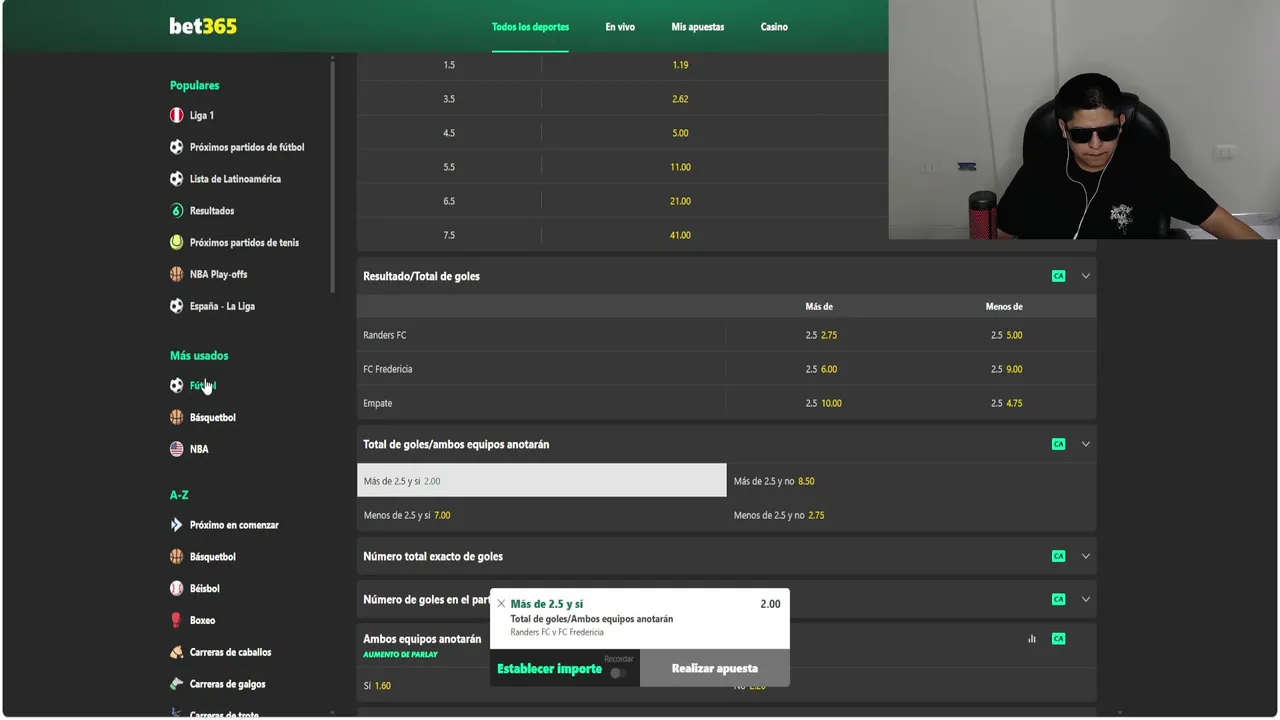
Task: Select FC Fredericia Más de 2.5 odds 6.00
Action: (819, 369)
